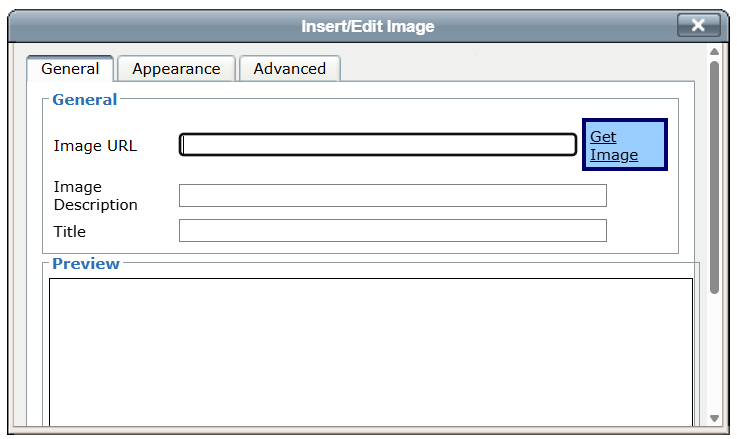Click the Get Image link
737x439 pixels.
[614, 146]
